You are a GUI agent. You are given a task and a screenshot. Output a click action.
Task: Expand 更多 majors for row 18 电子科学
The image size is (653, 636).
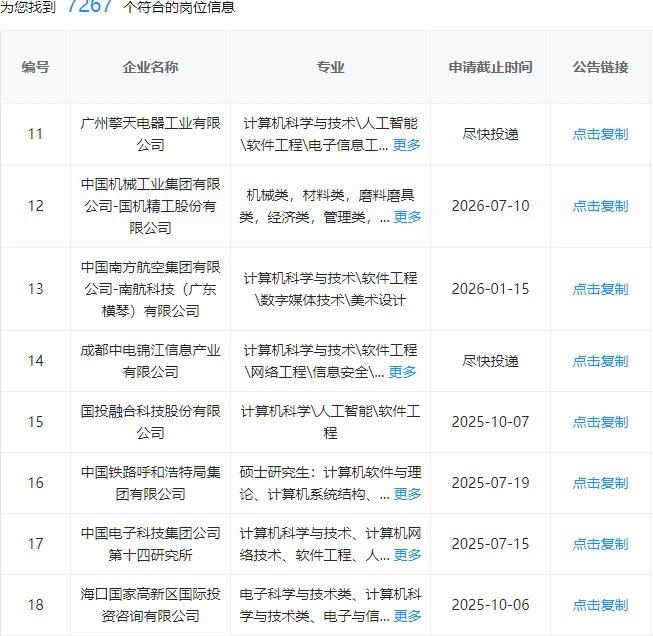(407, 616)
